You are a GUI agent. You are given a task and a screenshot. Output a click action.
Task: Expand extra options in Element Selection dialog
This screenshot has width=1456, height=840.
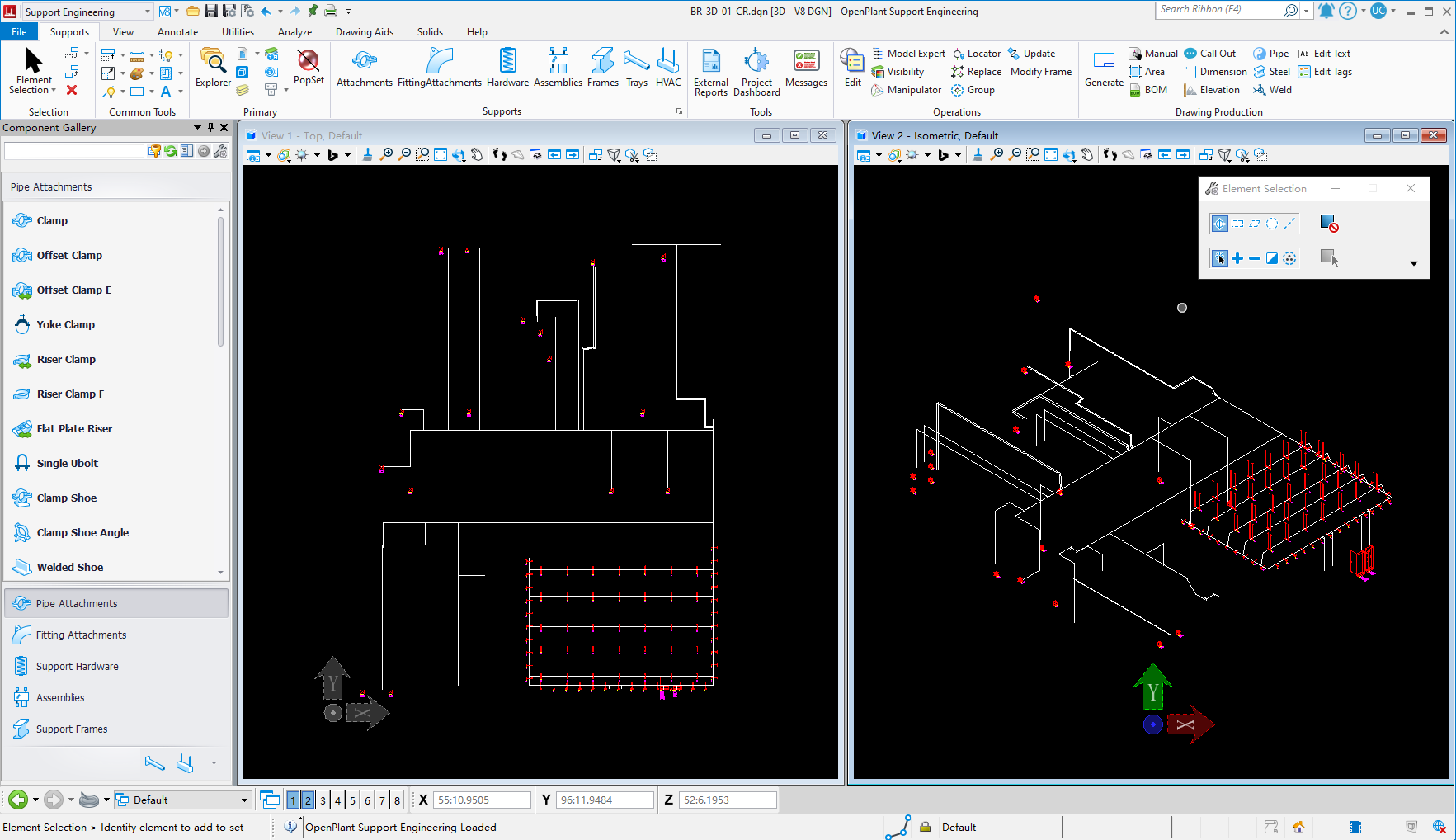(1414, 263)
